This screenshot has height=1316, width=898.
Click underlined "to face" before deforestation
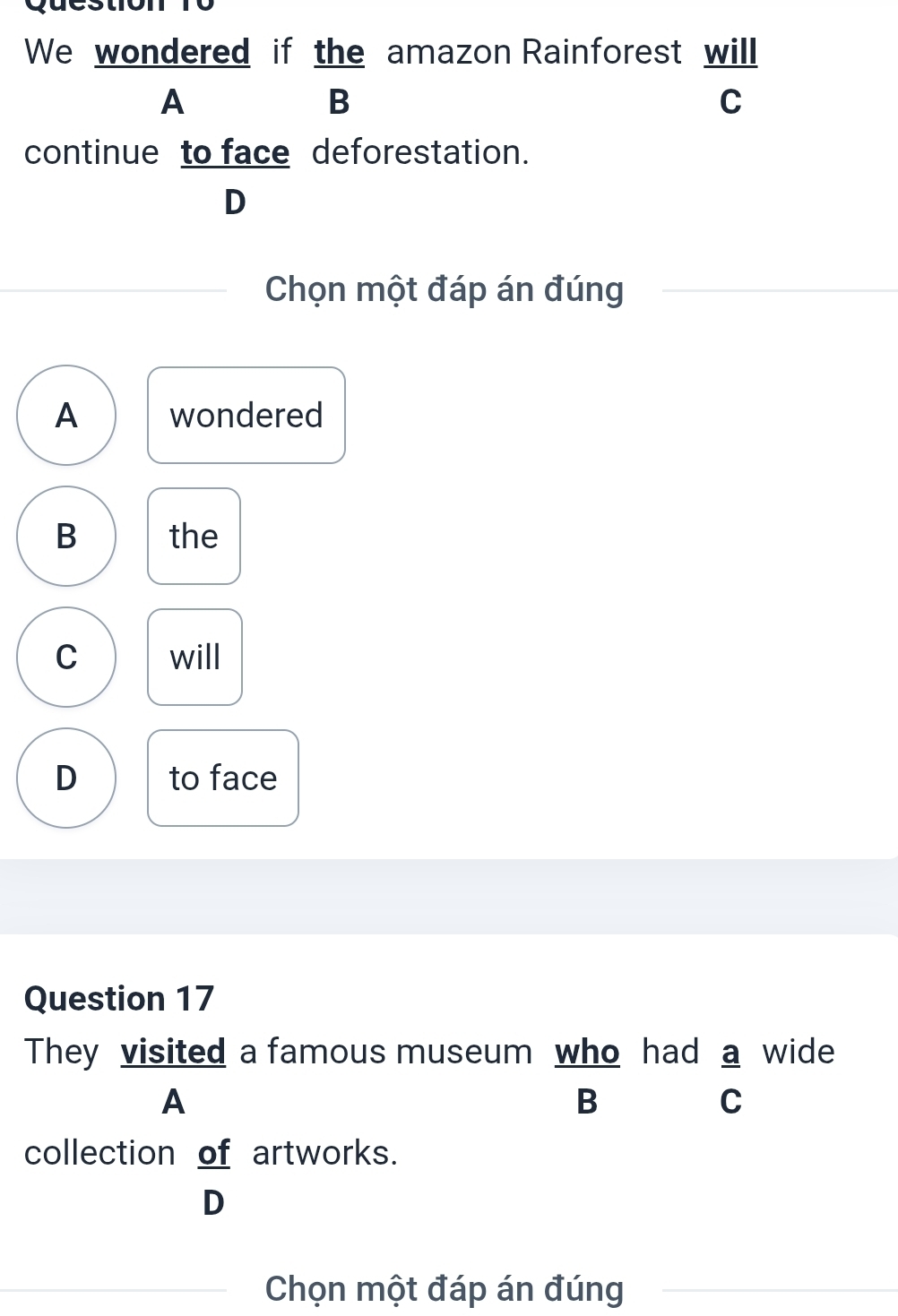pos(235,153)
